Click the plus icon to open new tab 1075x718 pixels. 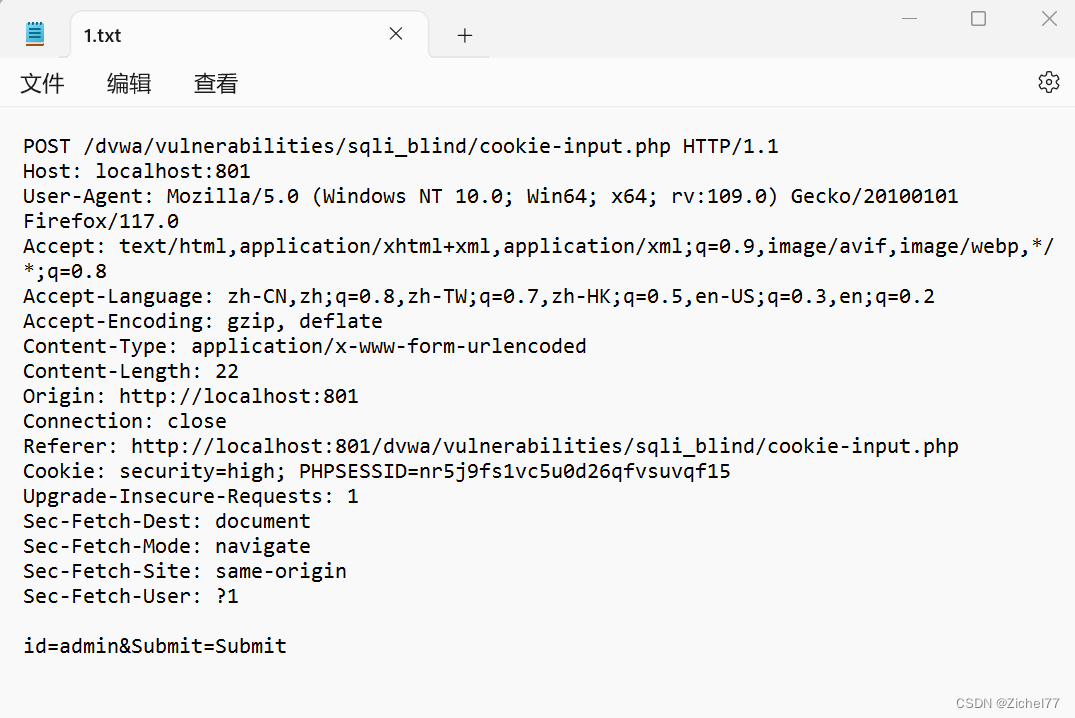pos(464,34)
